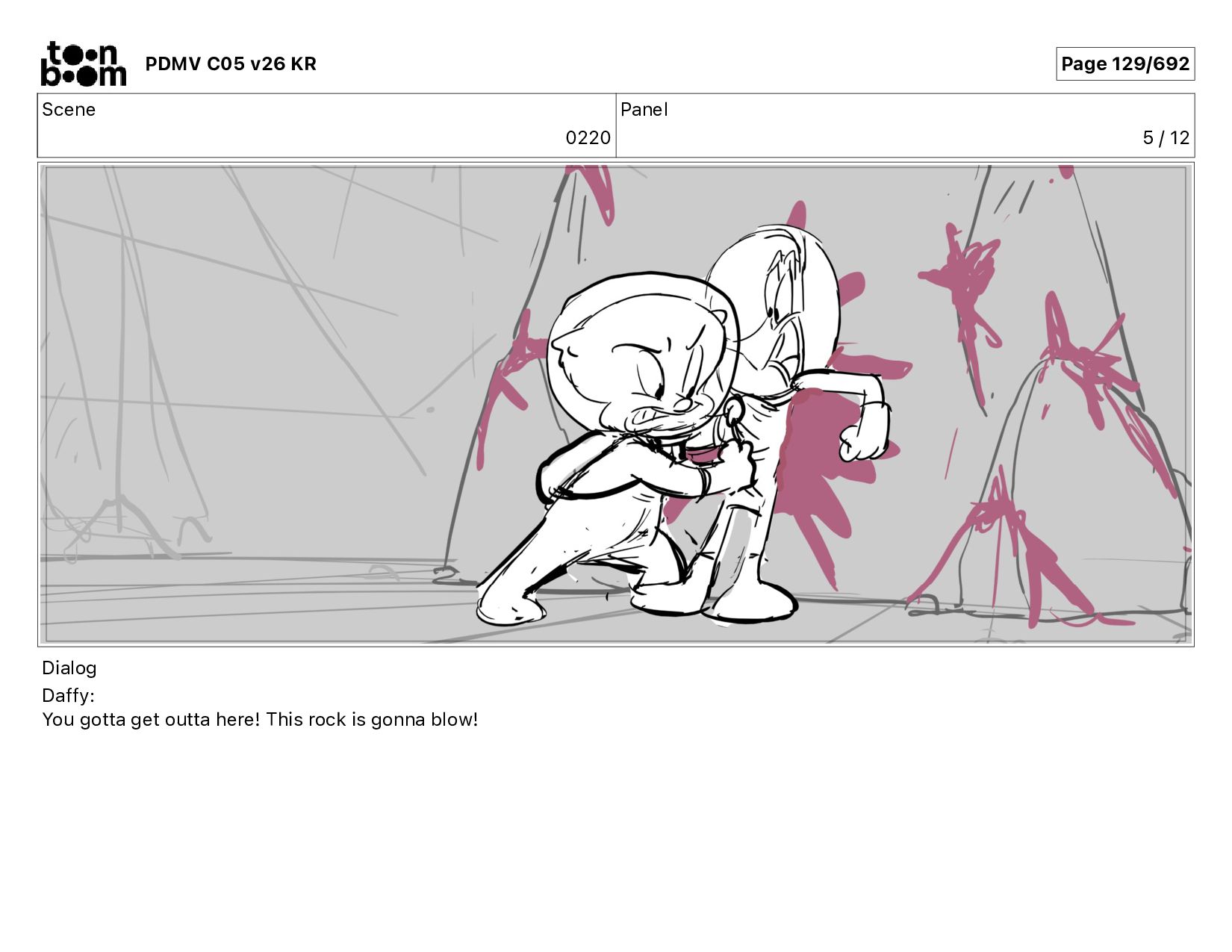Click the 'Scene' header label
The width and height of the screenshot is (1232, 952).
pos(69,110)
